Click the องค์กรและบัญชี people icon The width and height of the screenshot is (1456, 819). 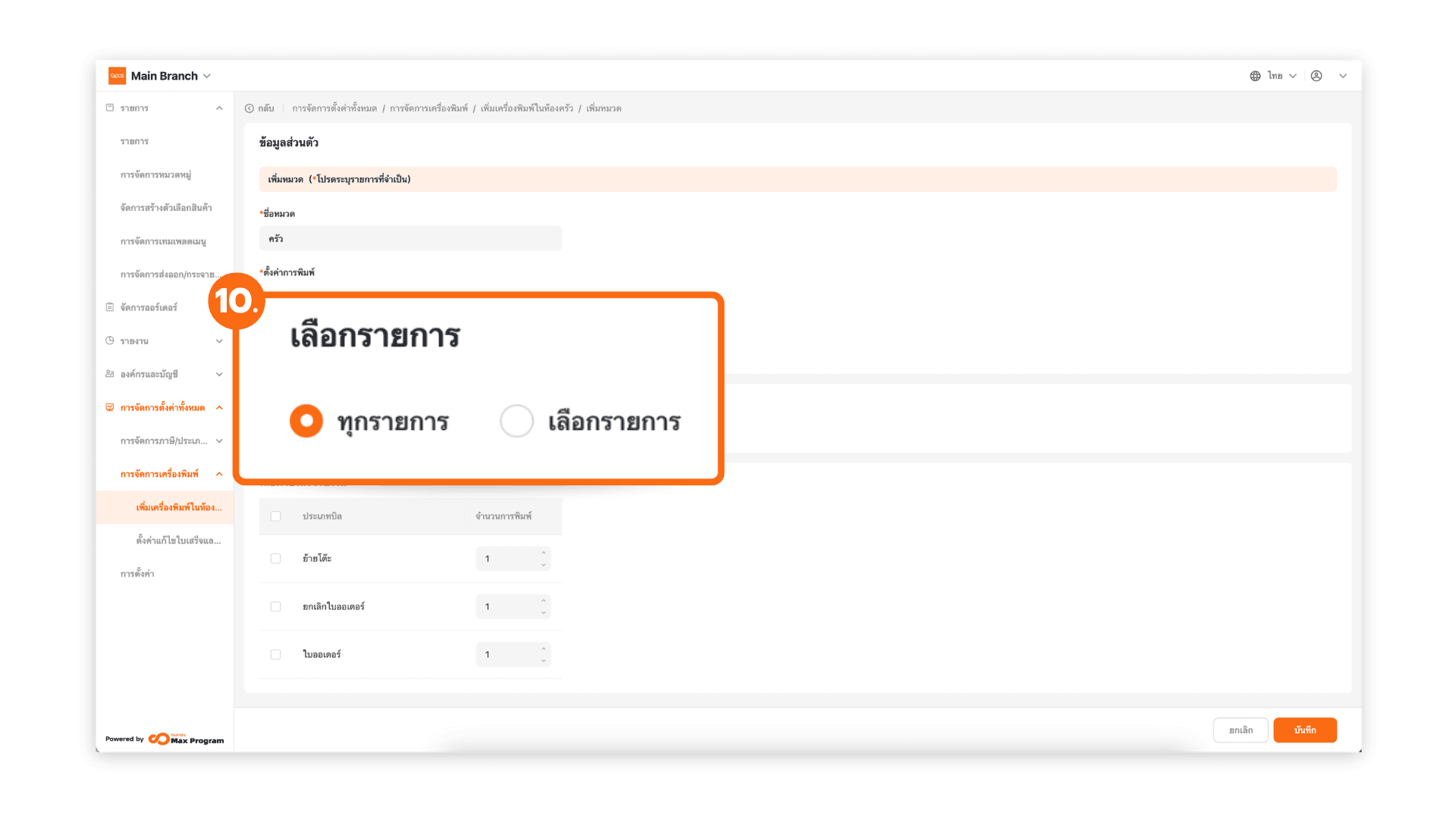[x=110, y=374]
